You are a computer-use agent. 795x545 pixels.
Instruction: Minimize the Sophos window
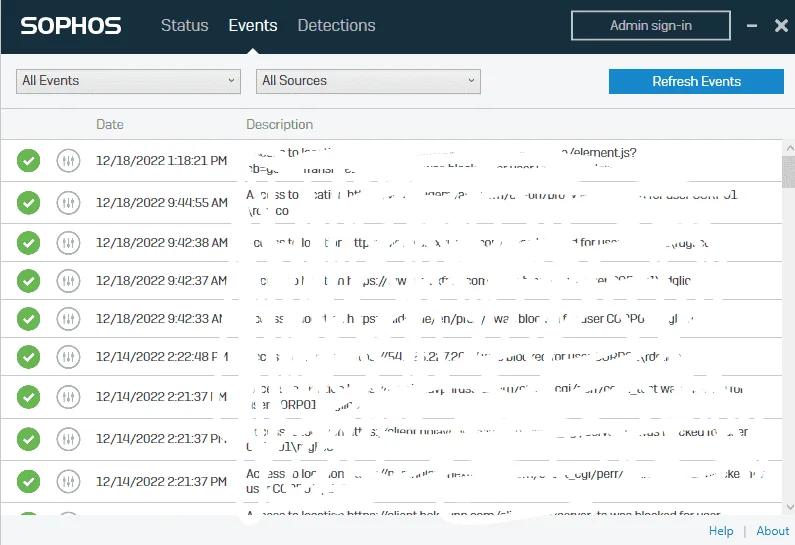click(752, 25)
